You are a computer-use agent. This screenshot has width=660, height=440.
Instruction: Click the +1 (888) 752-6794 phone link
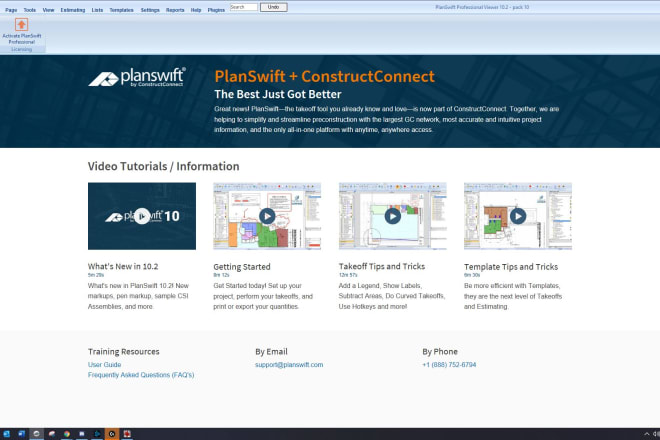coord(449,365)
